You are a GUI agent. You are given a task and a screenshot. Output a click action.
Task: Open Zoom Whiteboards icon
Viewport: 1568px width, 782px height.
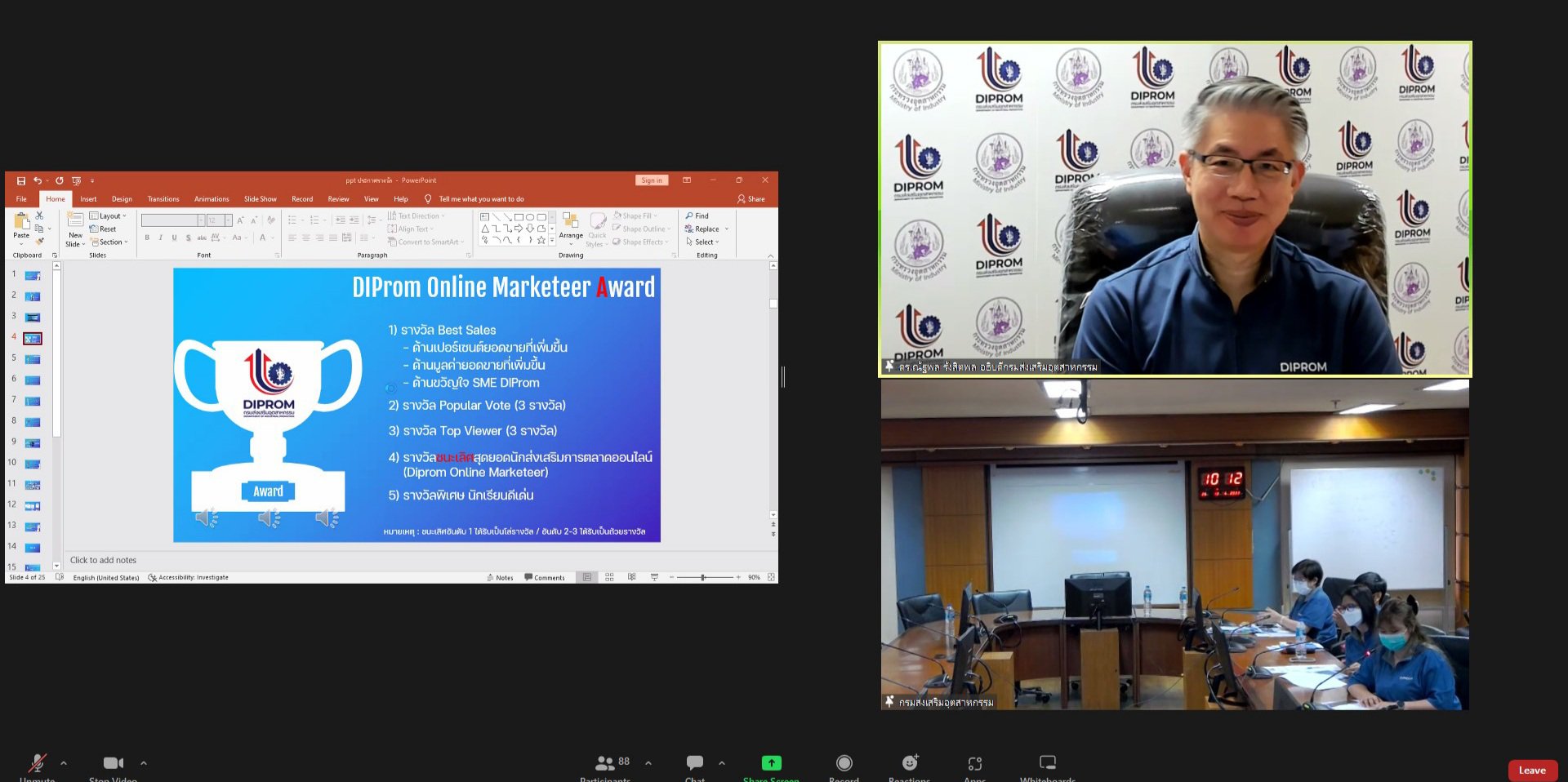click(x=1048, y=762)
